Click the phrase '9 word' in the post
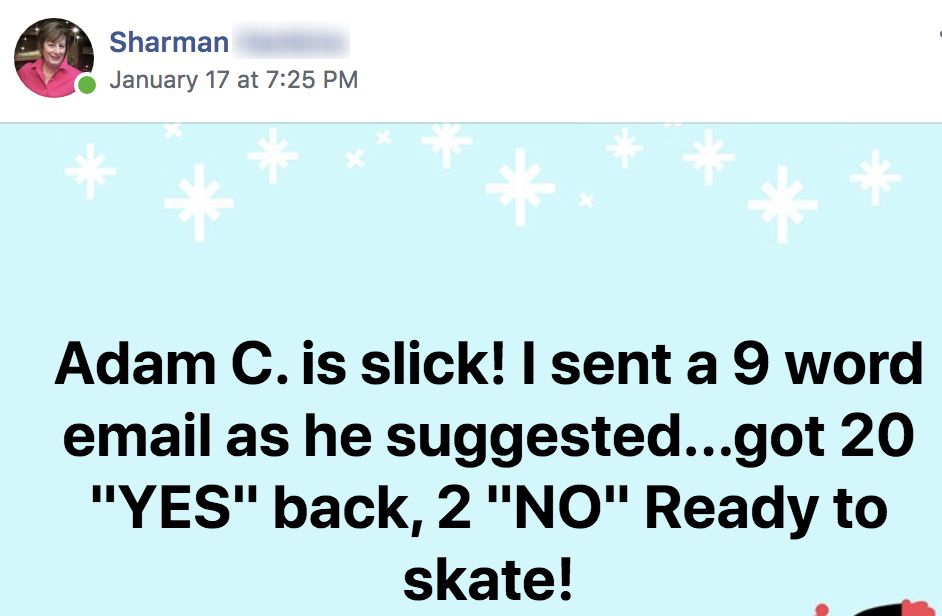The image size is (942, 616). tap(827, 364)
